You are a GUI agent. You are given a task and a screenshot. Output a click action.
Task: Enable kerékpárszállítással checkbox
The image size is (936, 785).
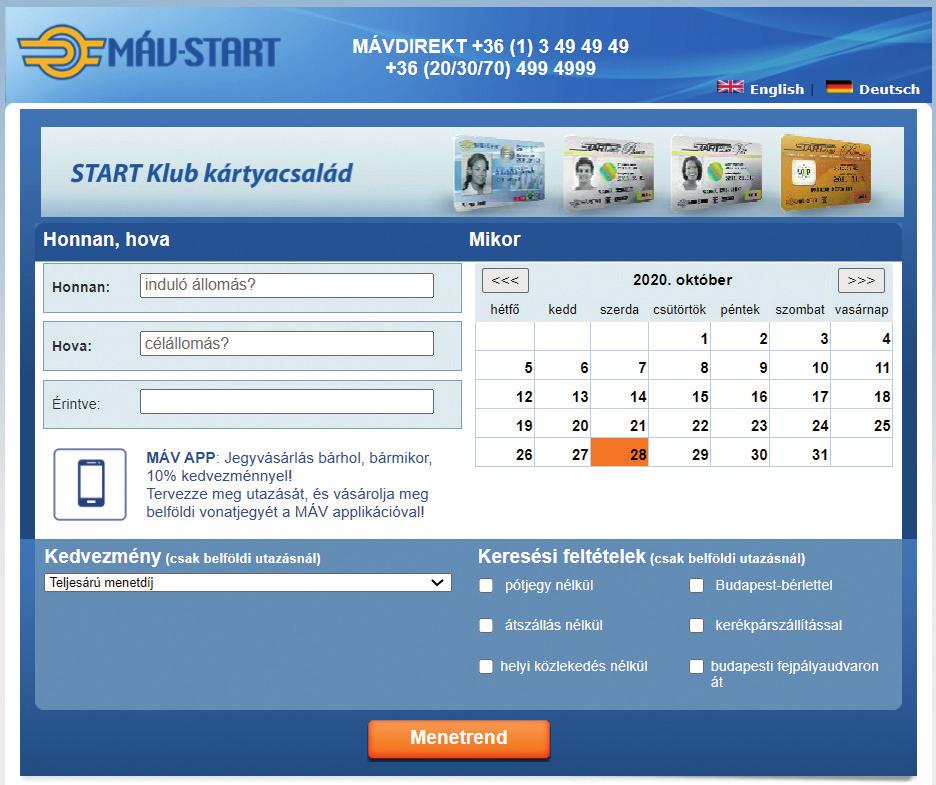[x=696, y=626]
